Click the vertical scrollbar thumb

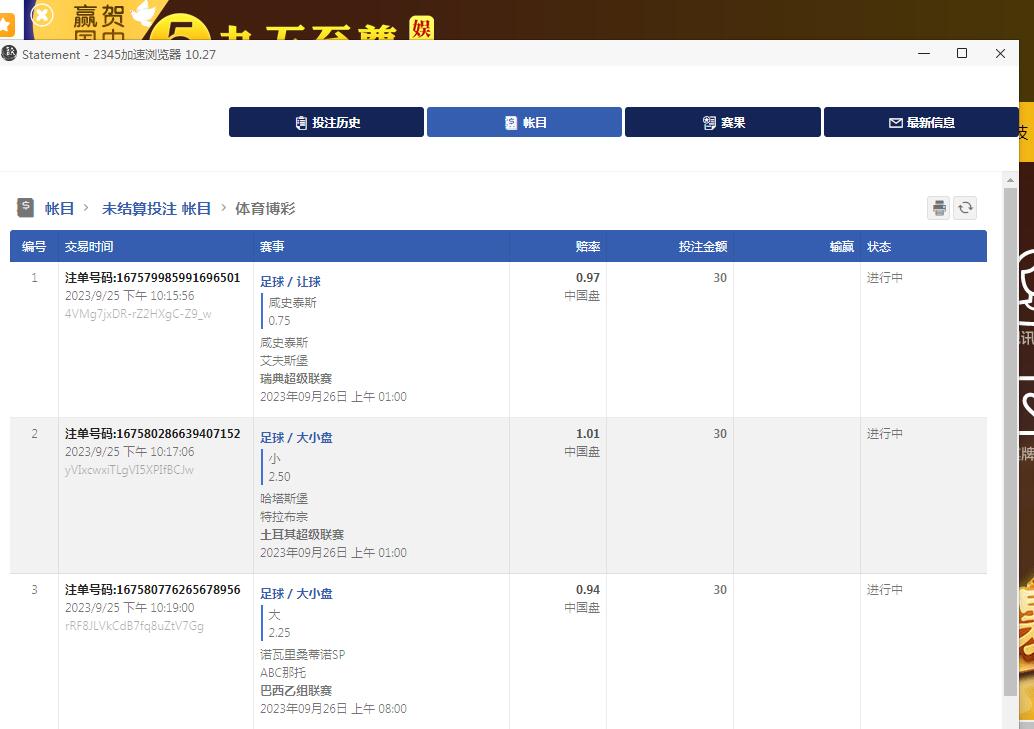(1010, 440)
